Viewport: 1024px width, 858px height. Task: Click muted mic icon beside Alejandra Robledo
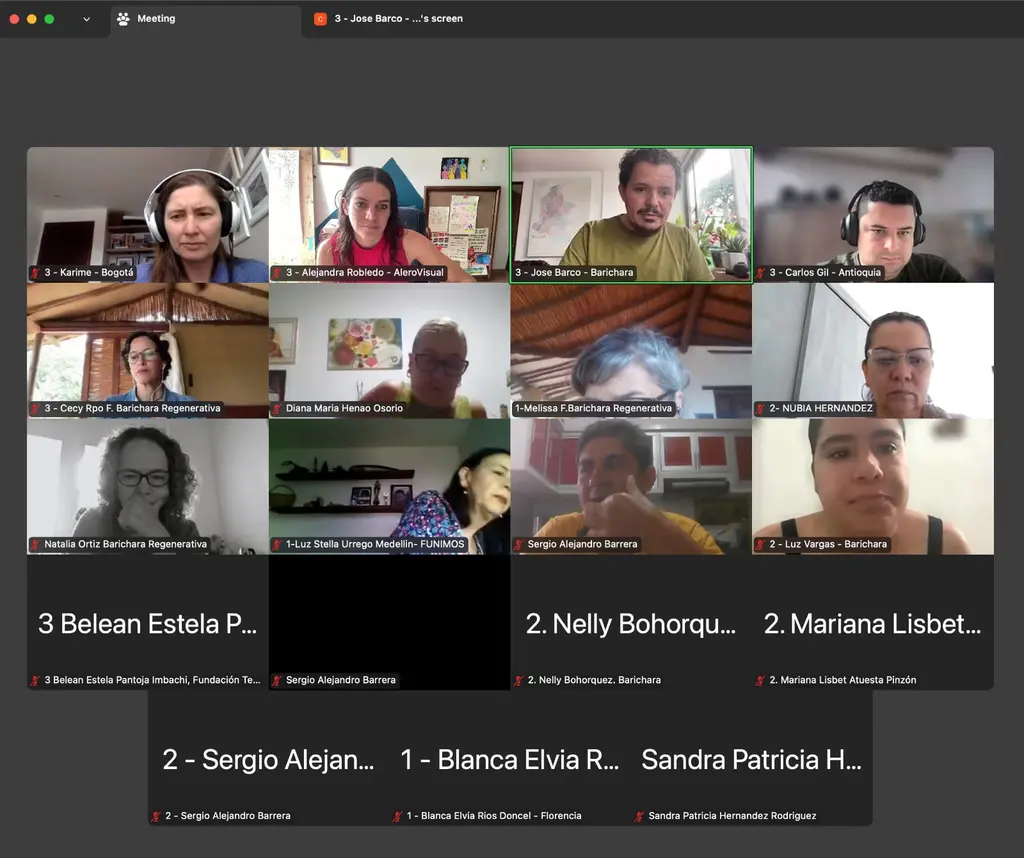coord(278,273)
